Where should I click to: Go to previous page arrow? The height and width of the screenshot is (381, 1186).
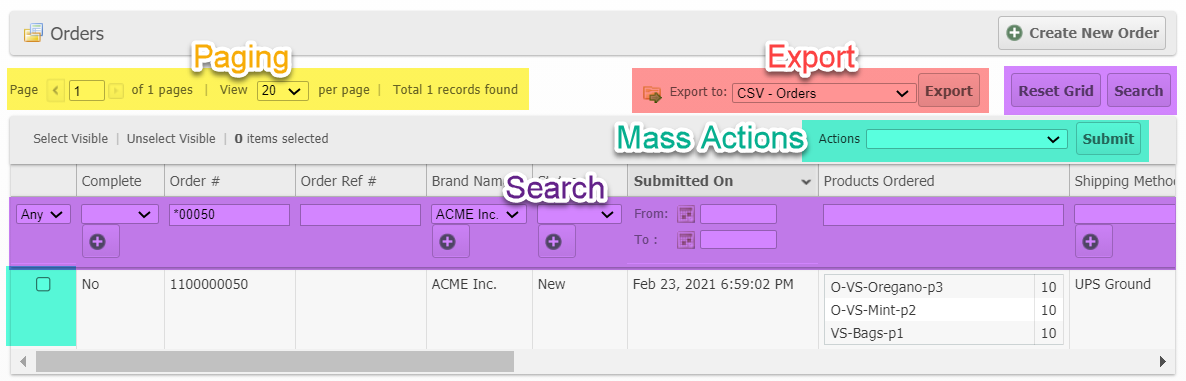(55, 91)
